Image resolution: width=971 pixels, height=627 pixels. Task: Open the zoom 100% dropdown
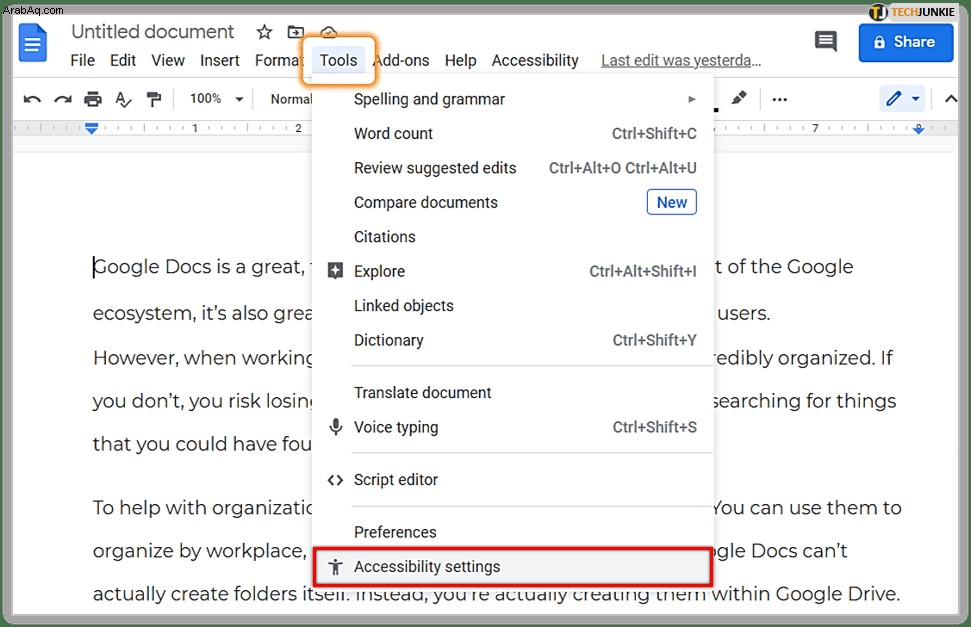click(216, 99)
